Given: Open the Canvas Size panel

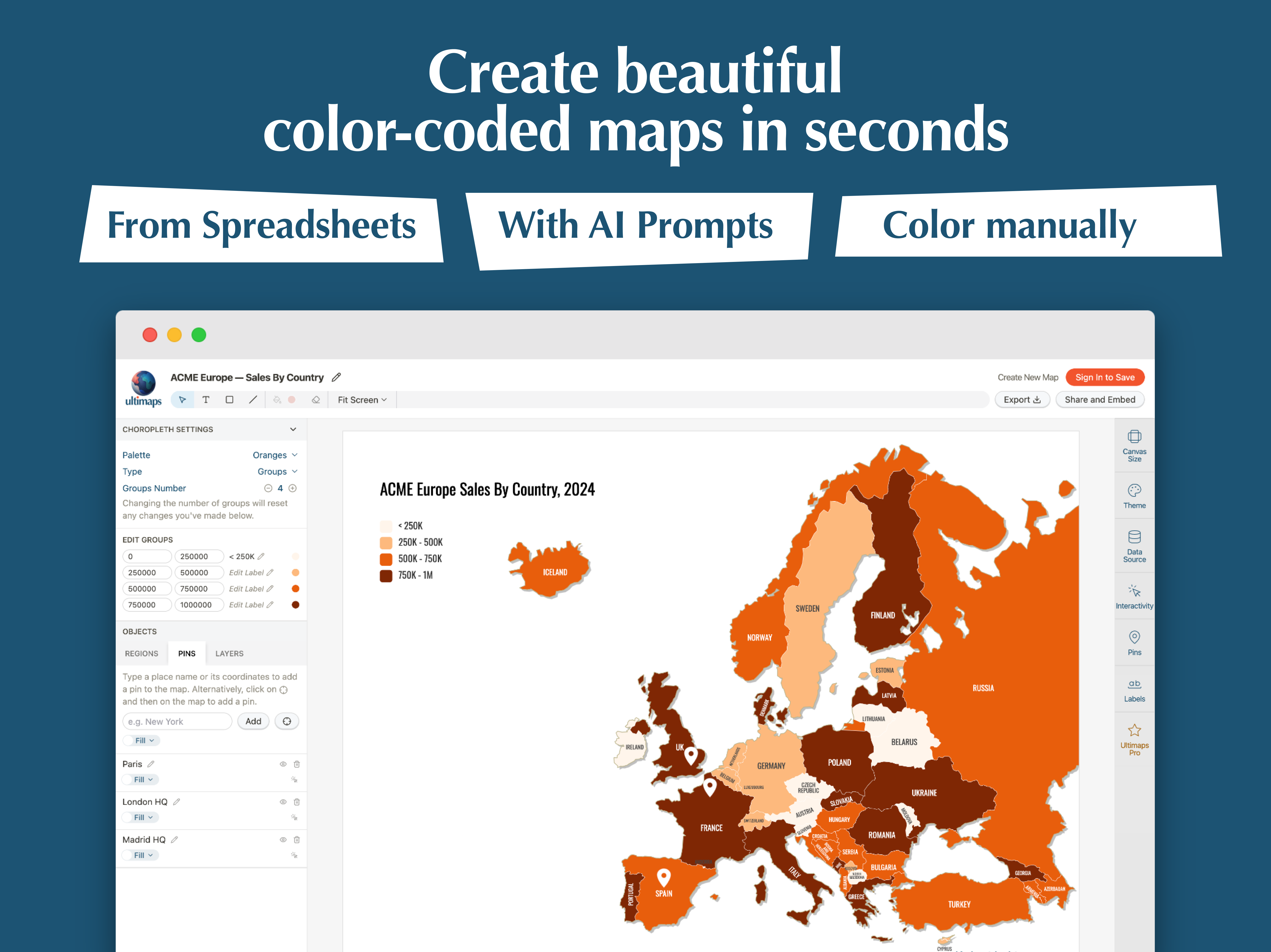Looking at the screenshot, I should pyautogui.click(x=1134, y=445).
